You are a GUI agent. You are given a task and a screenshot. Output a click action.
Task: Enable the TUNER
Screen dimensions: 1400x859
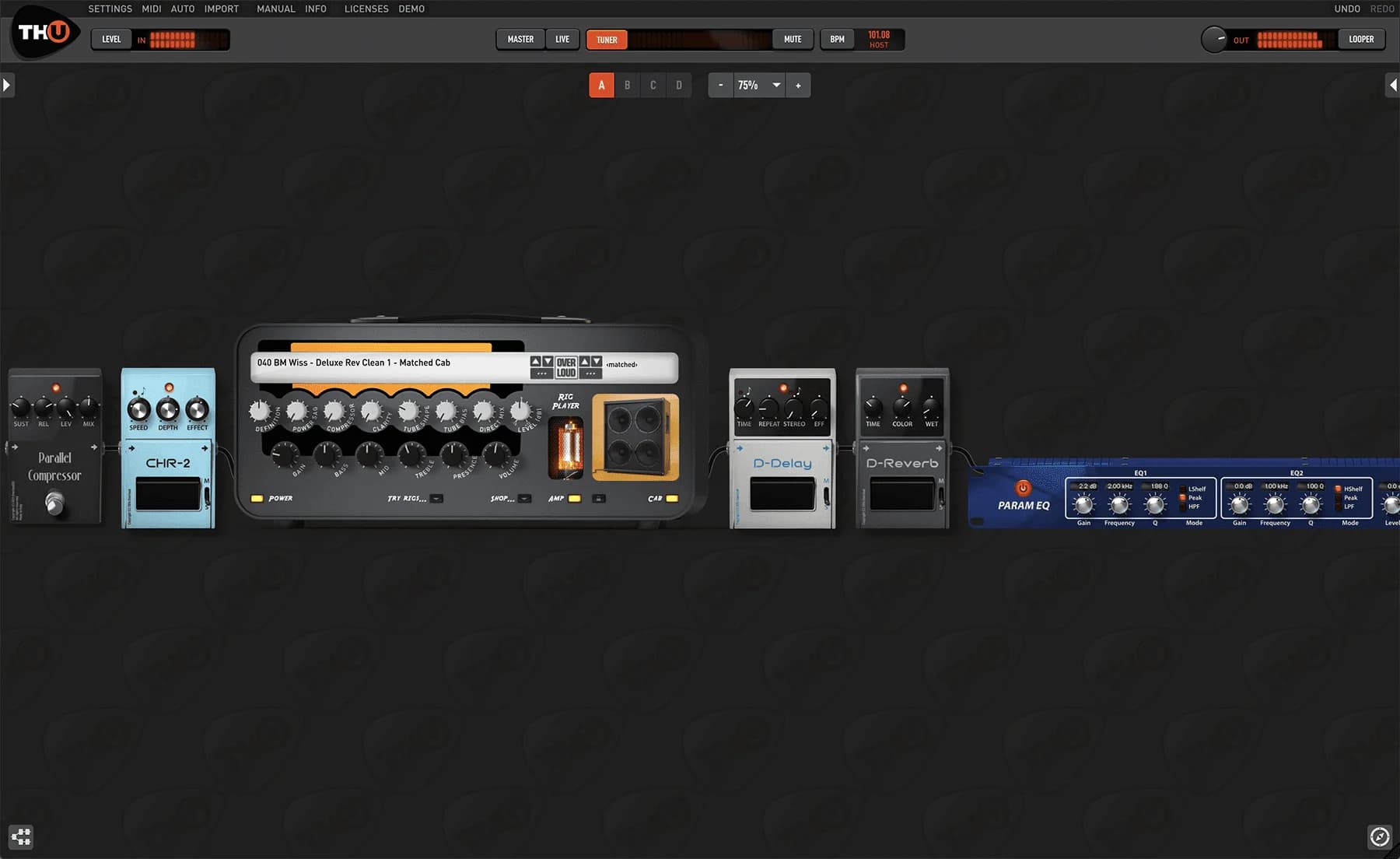[x=606, y=39]
